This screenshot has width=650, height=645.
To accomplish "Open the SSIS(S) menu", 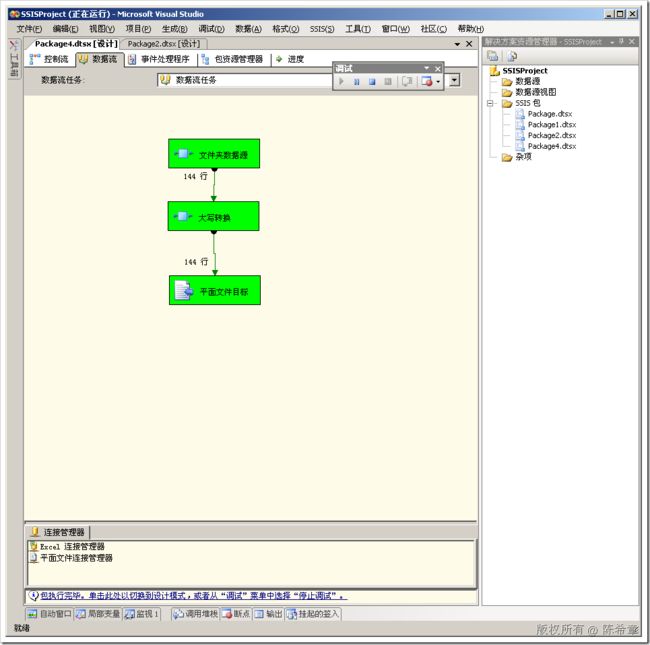I will 322,29.
